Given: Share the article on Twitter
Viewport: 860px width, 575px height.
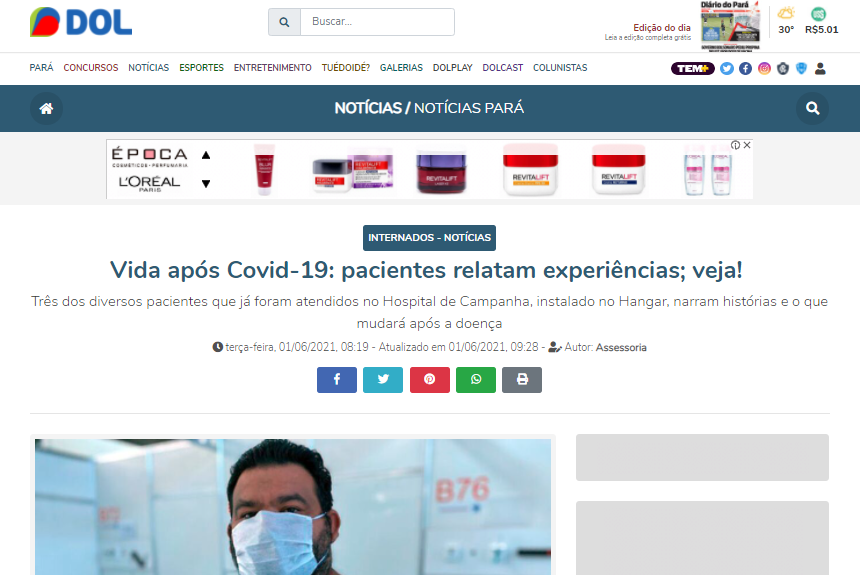Looking at the screenshot, I should 383,380.
